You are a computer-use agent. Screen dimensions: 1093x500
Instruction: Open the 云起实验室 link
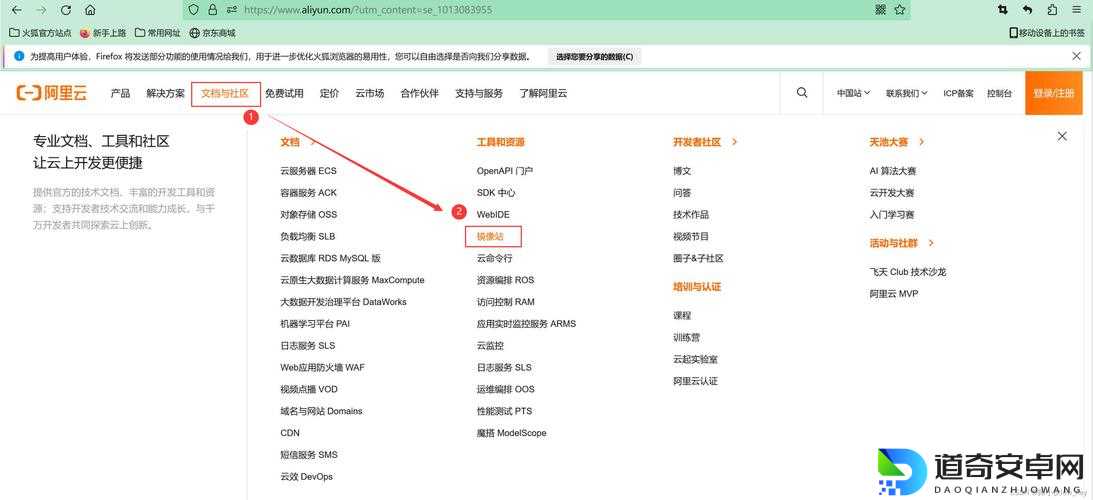pos(696,359)
